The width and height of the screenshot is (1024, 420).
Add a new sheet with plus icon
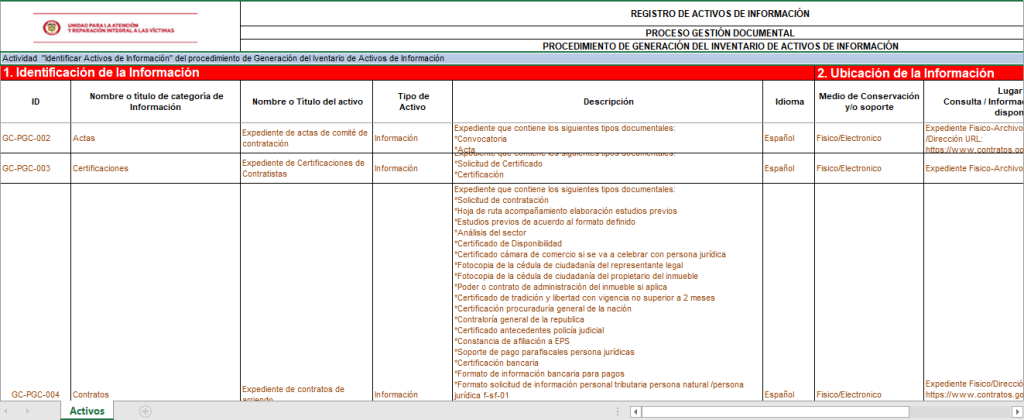click(x=146, y=412)
